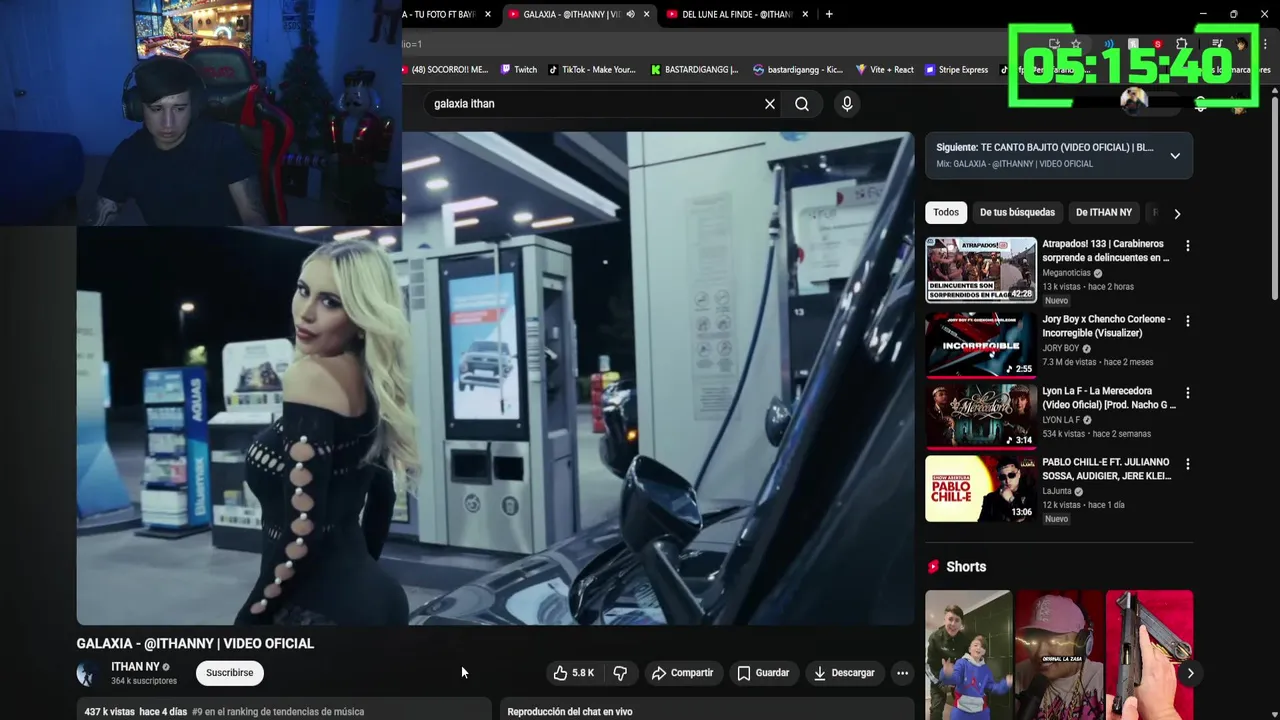Open options menu for Jory Boy Incorregible video
1280x720 pixels.
click(1188, 321)
